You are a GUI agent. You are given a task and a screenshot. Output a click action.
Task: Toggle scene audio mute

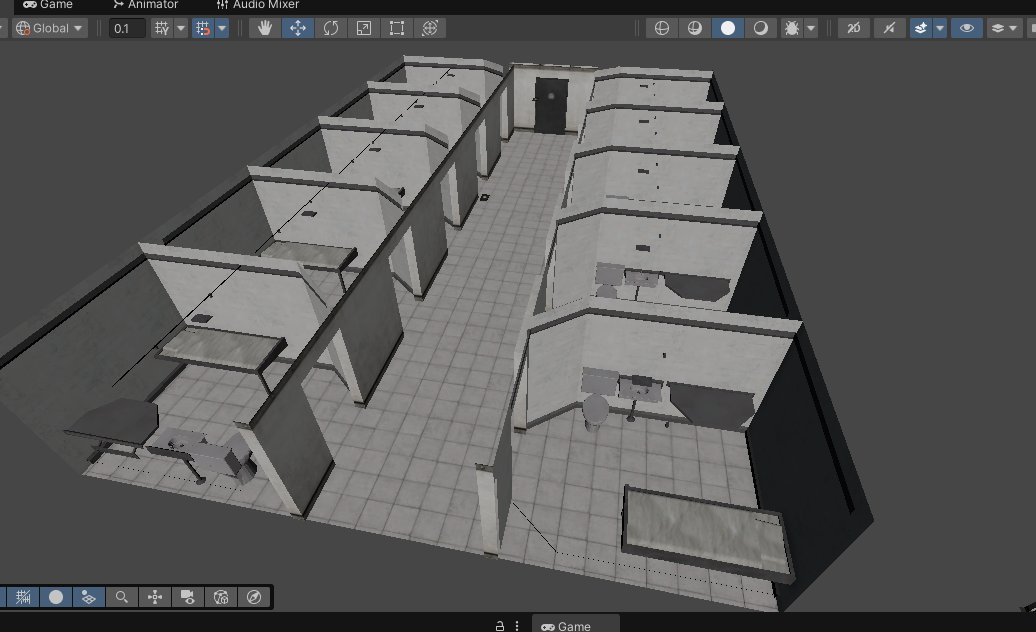[x=888, y=27]
